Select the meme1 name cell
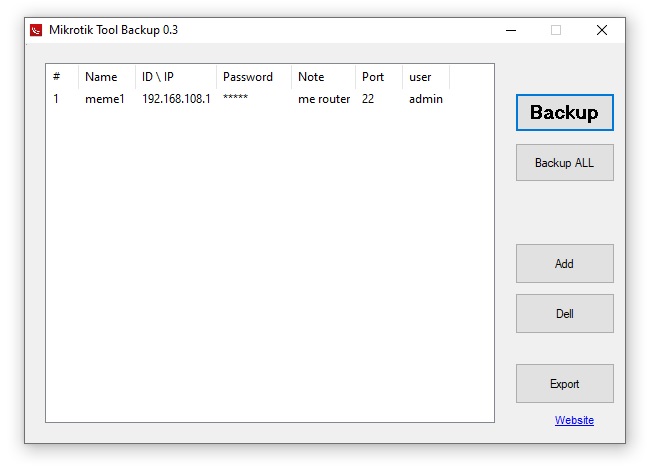654x474 pixels. (105, 99)
